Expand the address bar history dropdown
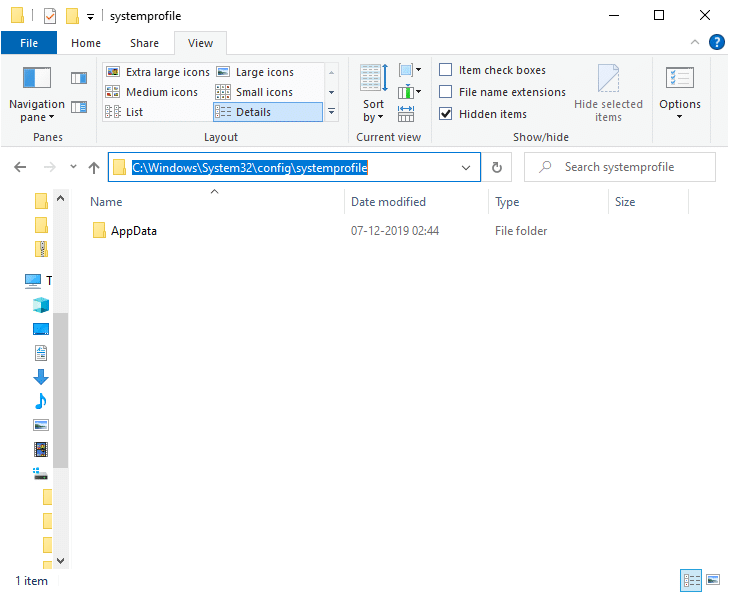 point(466,167)
